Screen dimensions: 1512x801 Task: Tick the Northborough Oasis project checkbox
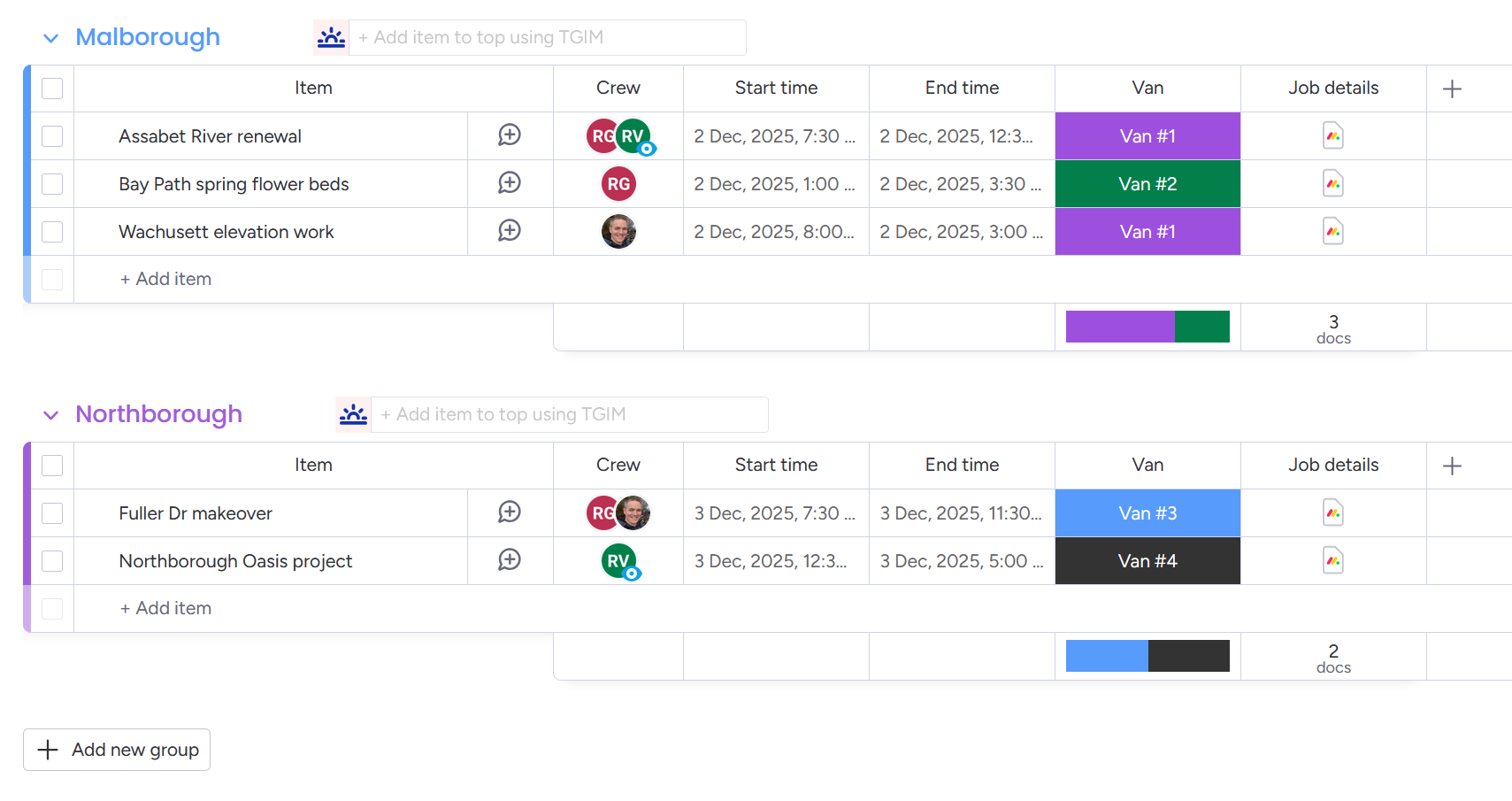[x=53, y=561]
